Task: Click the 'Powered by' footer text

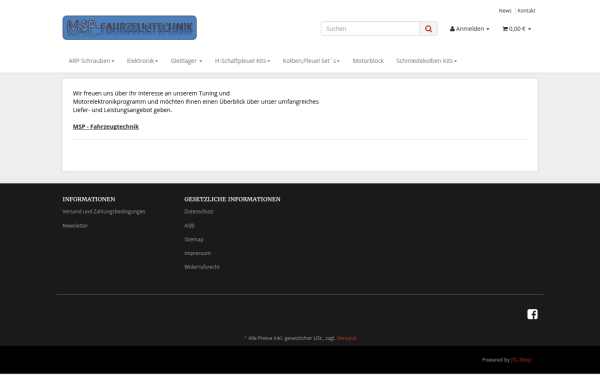Action: tap(496, 360)
